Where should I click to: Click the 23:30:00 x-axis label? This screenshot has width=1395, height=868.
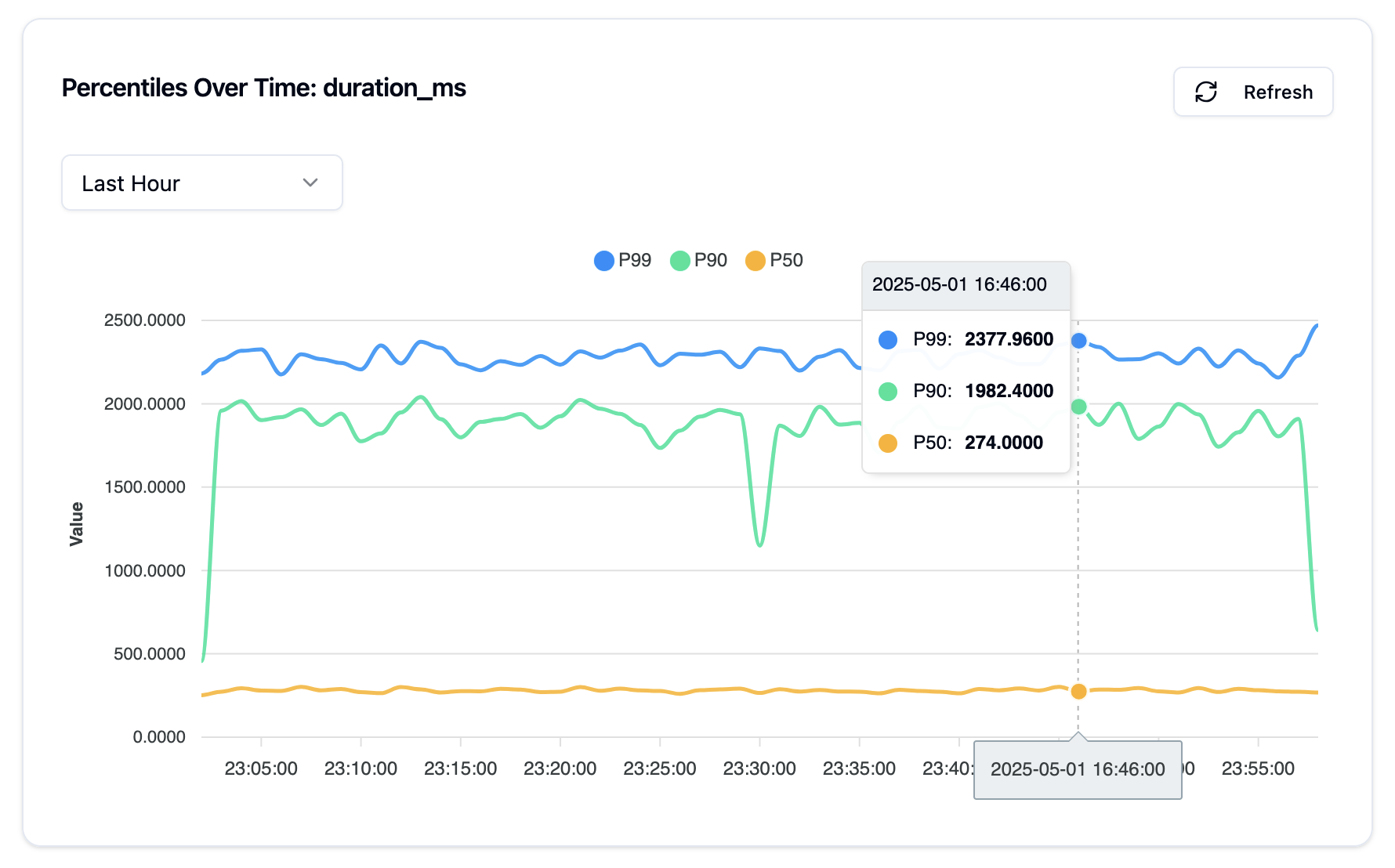759,769
